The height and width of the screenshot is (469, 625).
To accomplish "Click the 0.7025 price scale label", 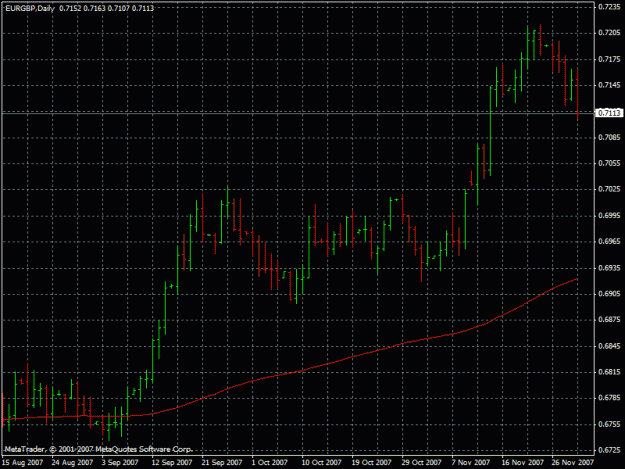I will [x=610, y=189].
